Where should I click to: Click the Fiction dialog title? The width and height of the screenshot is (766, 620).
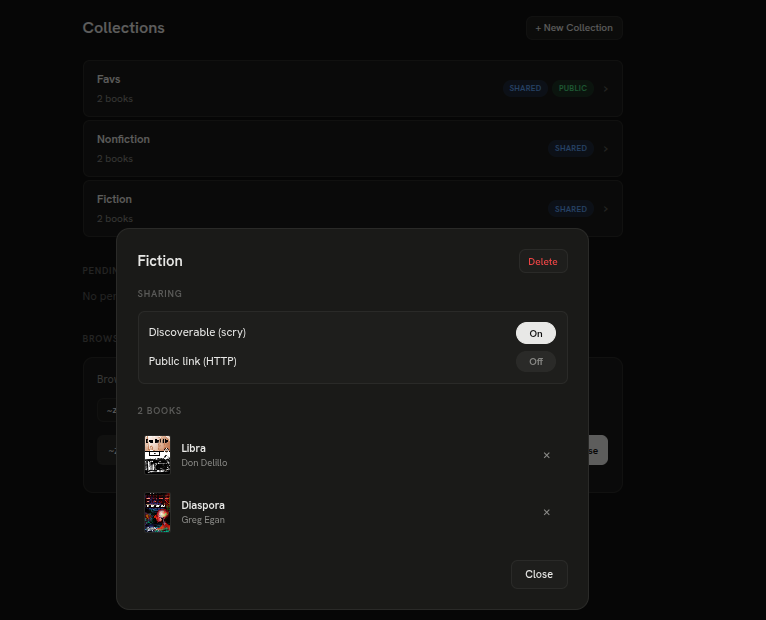point(160,261)
